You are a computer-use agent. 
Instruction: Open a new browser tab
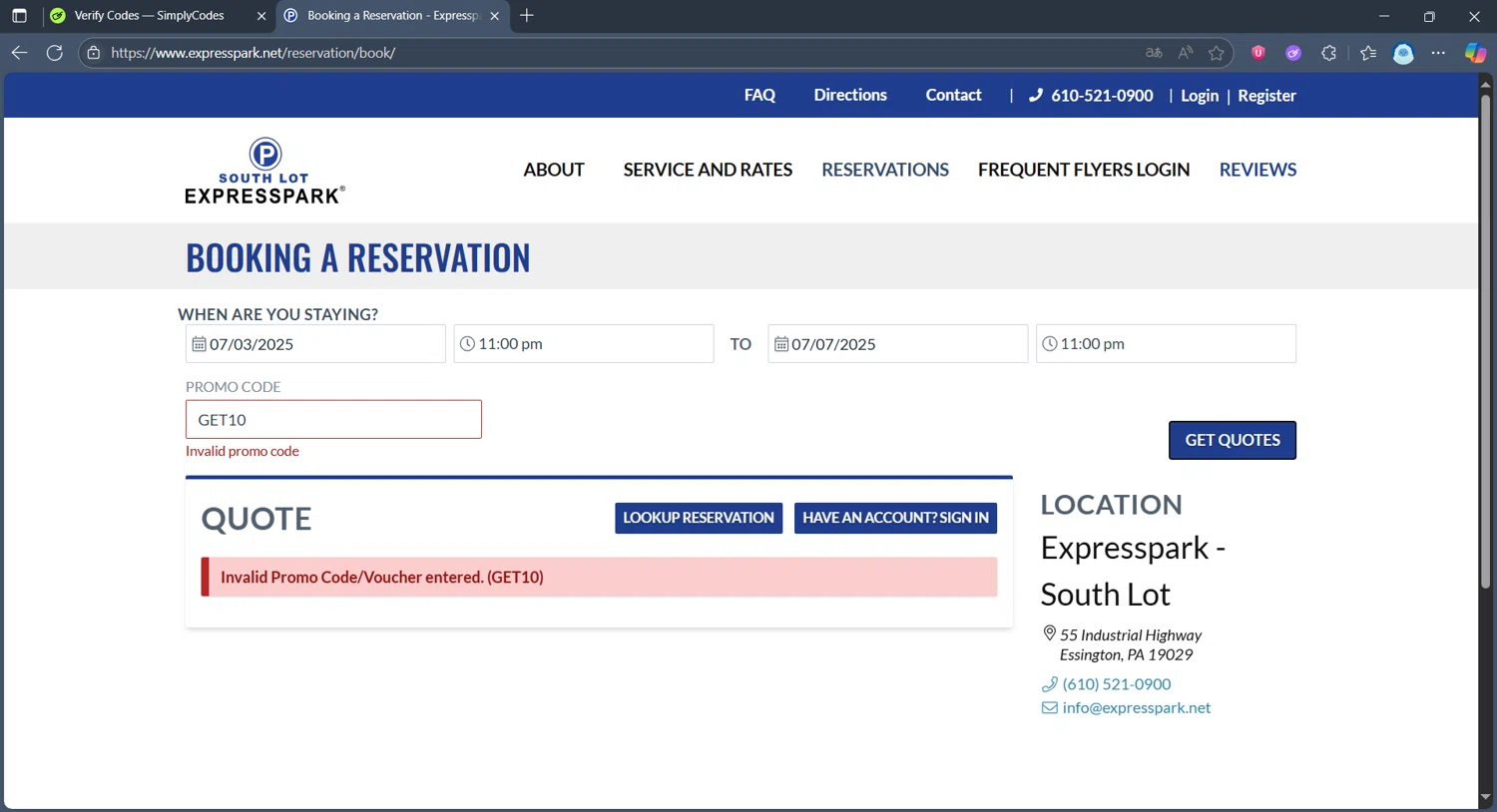click(527, 16)
